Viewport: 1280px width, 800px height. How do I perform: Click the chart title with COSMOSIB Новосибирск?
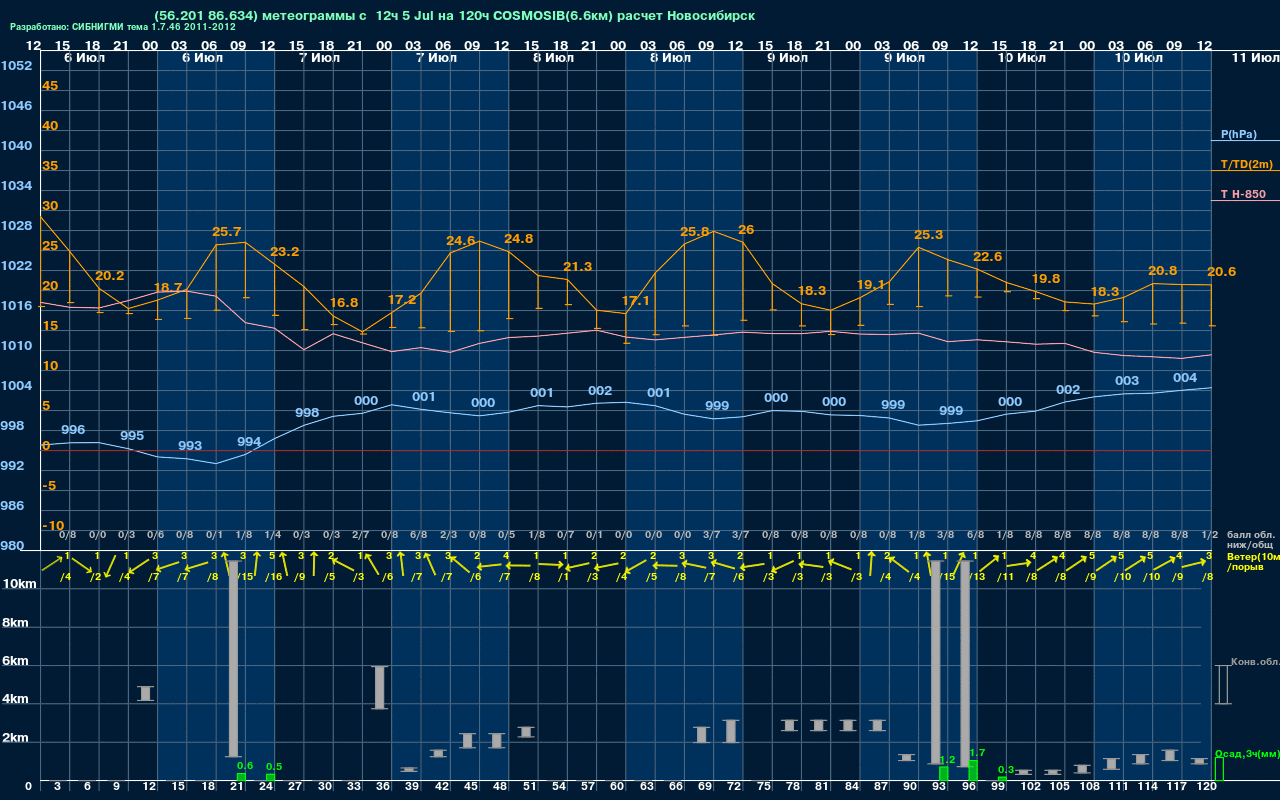click(455, 16)
